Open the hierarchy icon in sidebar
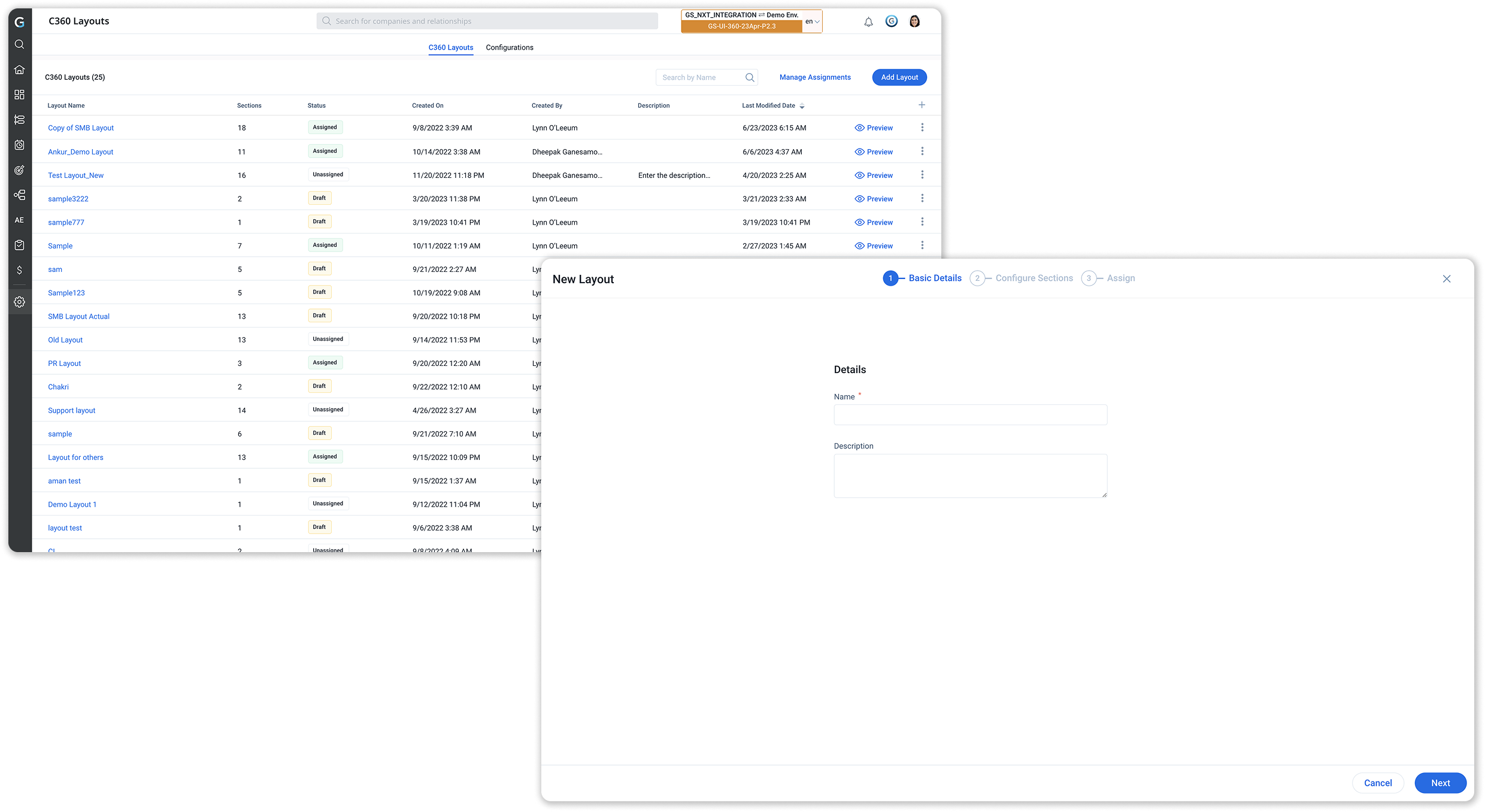Screen dimensions: 1485x812 tap(19, 195)
